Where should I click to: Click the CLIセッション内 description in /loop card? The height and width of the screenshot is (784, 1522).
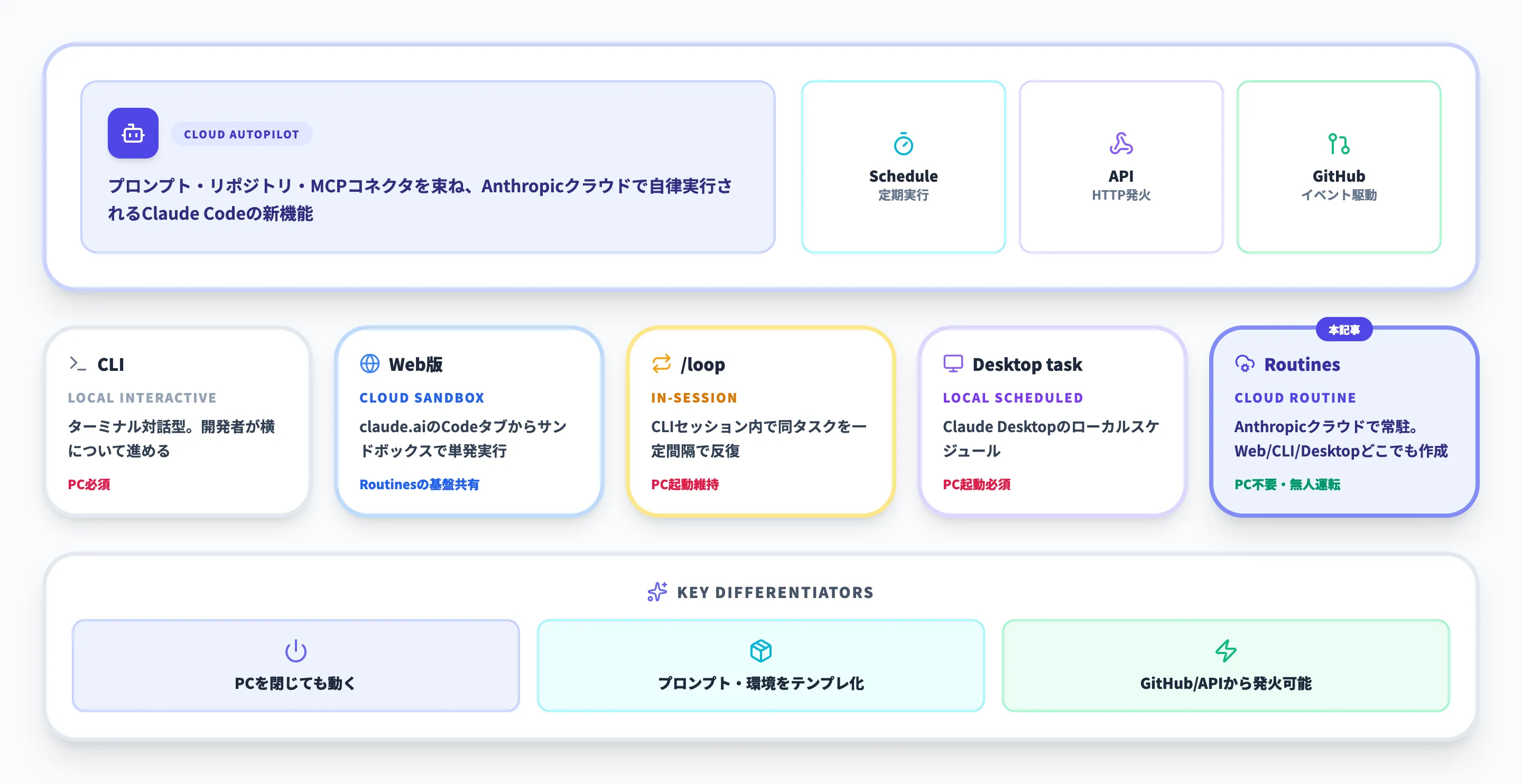[759, 438]
